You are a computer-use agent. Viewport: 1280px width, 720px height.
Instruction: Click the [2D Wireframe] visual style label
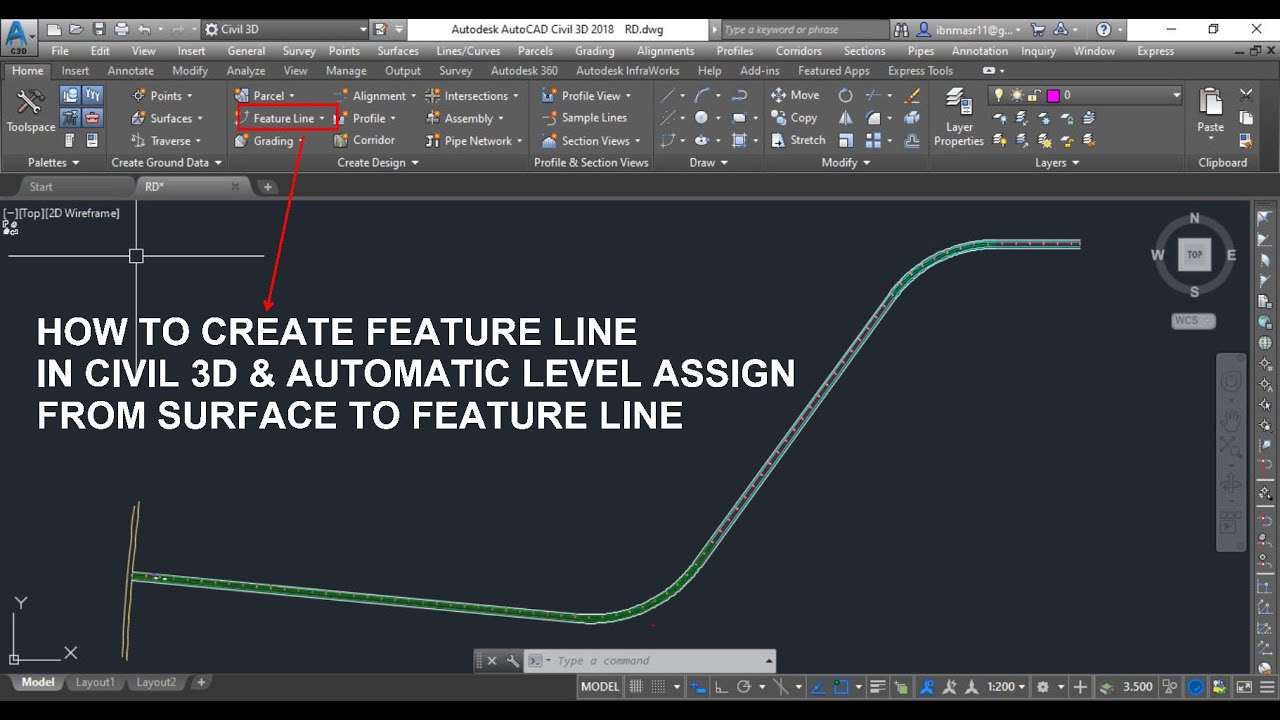point(83,213)
